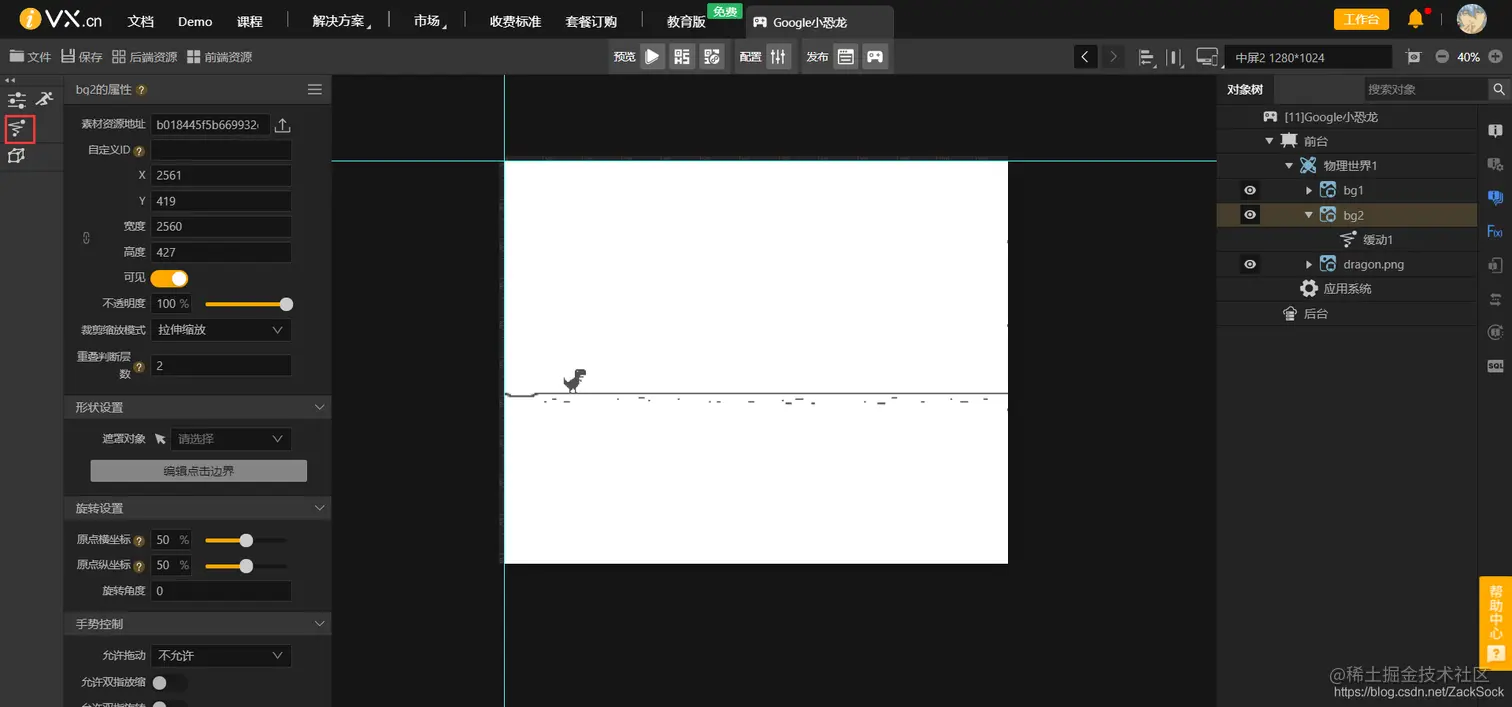The width and height of the screenshot is (1512, 707).
Task: Click the 原点横坐标 slider
Action: tap(246, 540)
